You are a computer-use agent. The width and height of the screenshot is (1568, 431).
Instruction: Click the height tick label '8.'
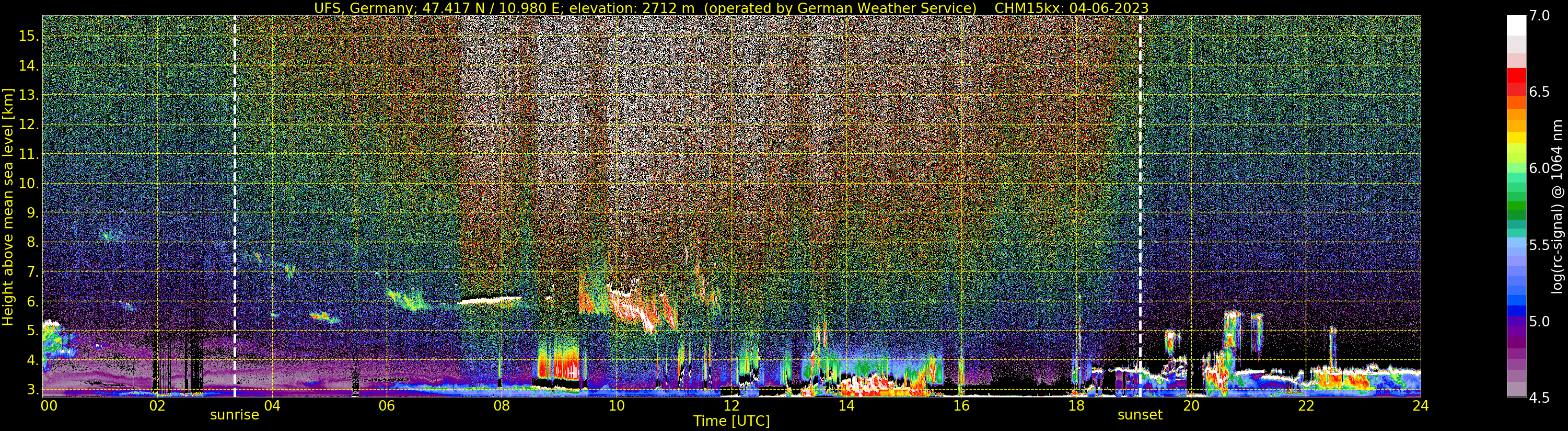coord(32,243)
